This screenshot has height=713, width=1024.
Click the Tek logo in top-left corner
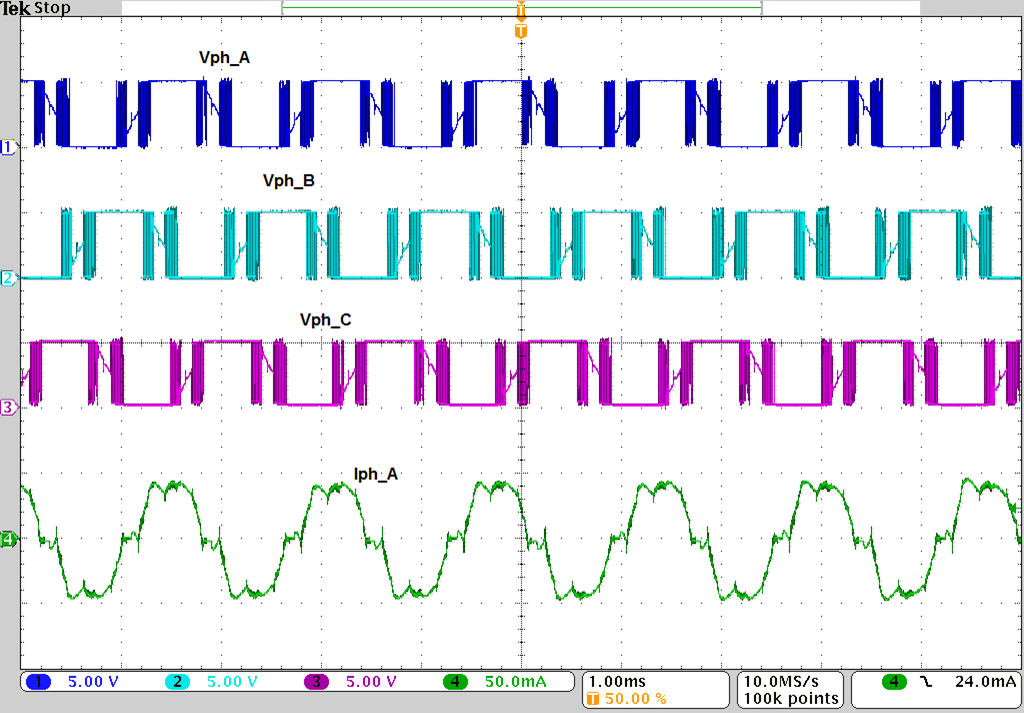click(x=15, y=8)
